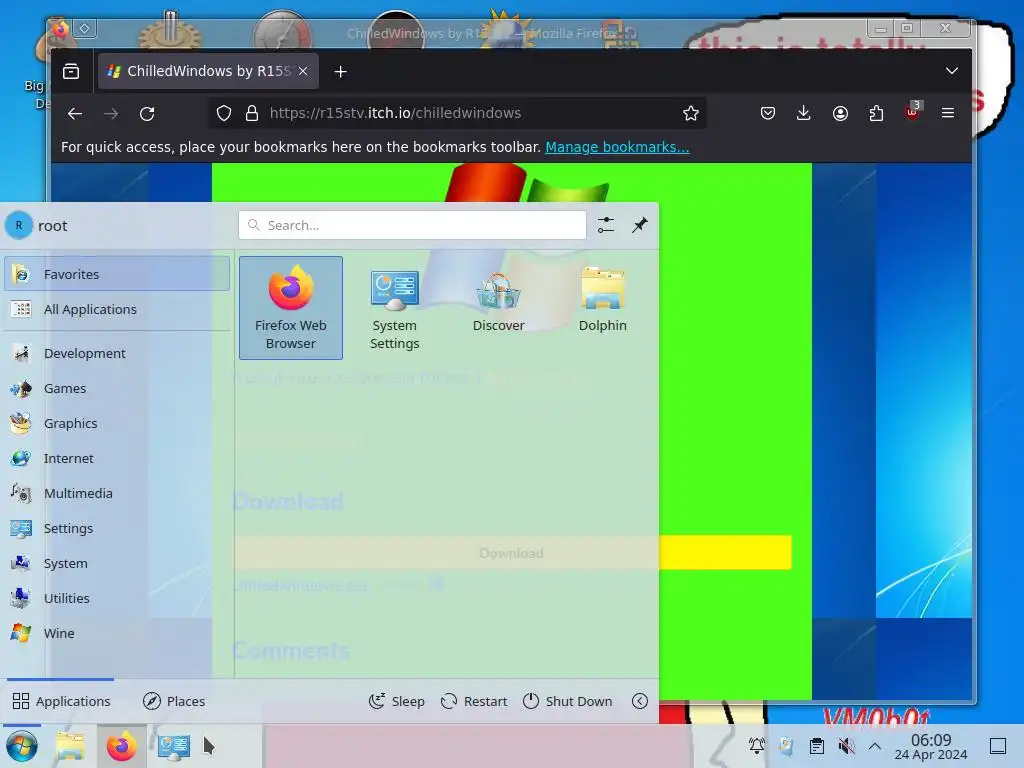Click the Shut Down button
Screen dimensions: 1024x768
[568, 701]
